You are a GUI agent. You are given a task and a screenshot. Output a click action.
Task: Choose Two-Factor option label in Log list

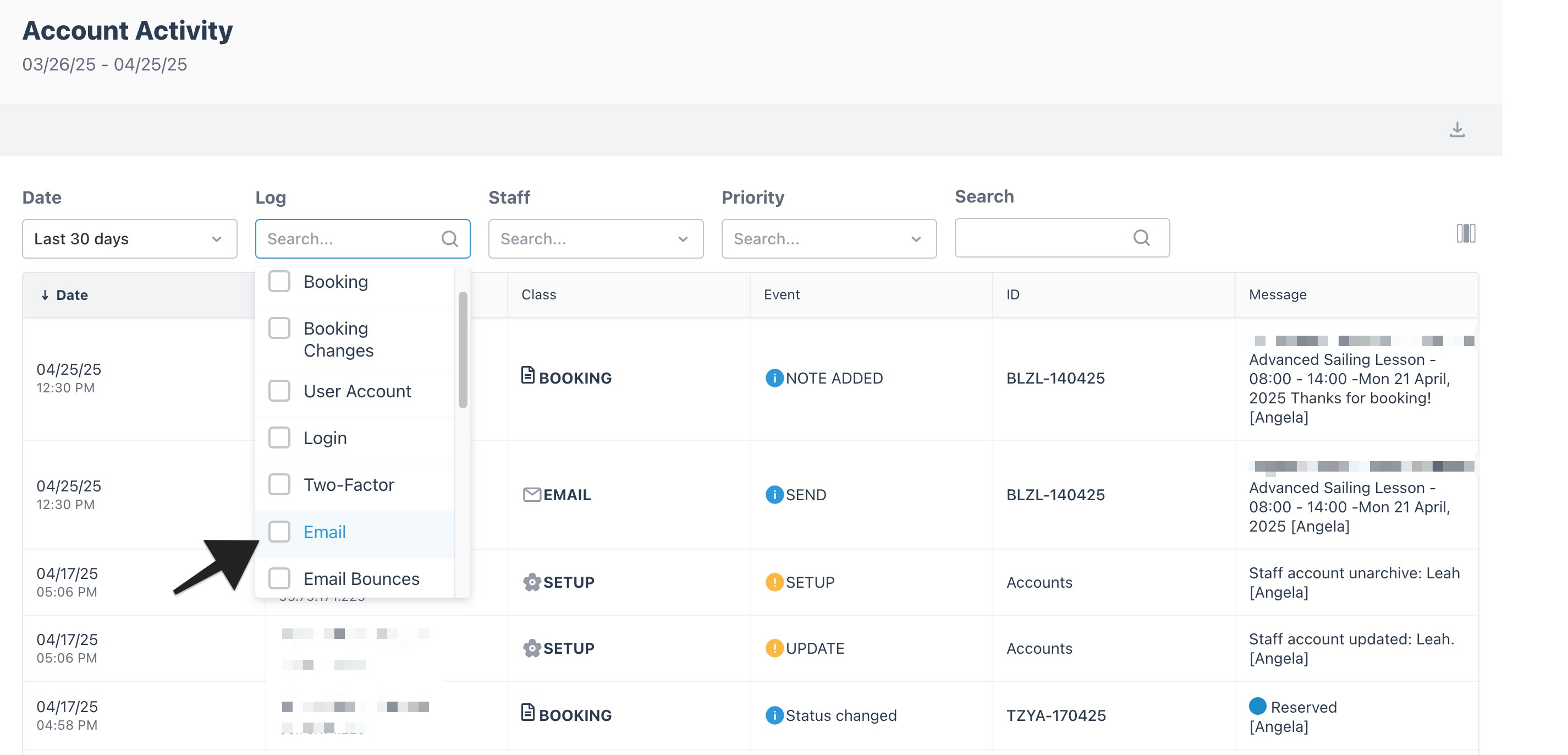(349, 485)
